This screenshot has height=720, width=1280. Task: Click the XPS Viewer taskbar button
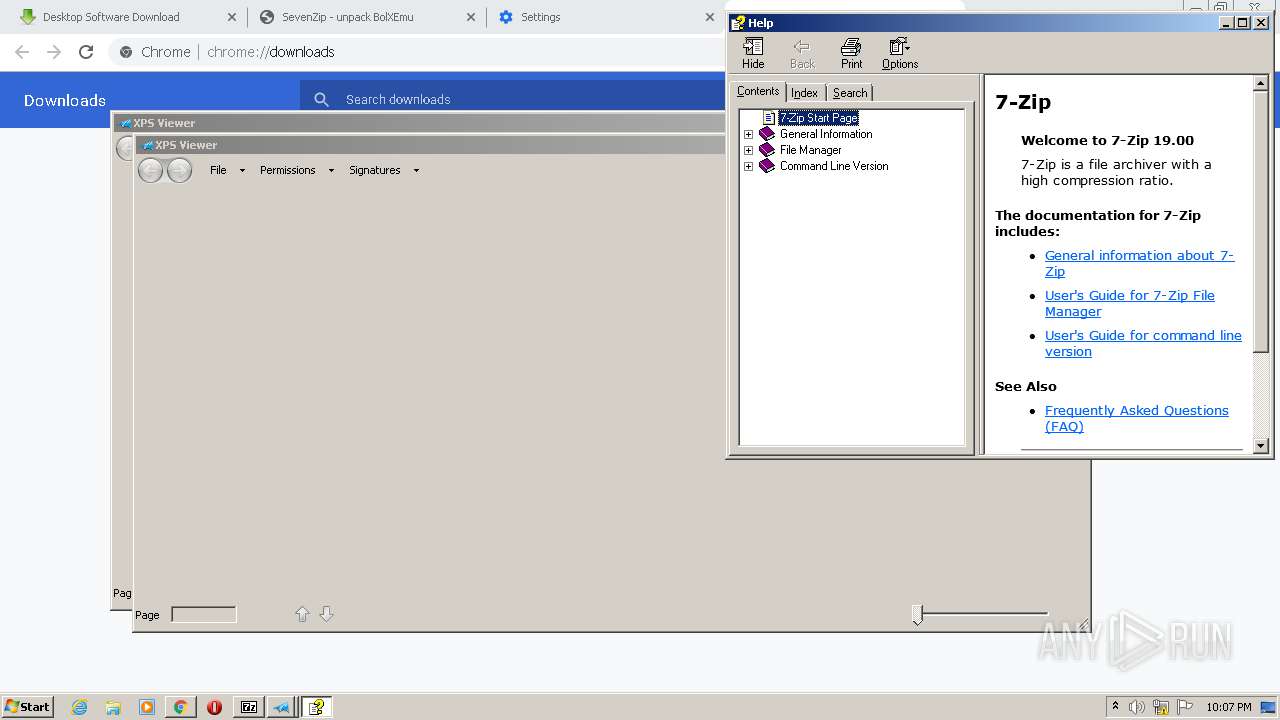pos(281,707)
